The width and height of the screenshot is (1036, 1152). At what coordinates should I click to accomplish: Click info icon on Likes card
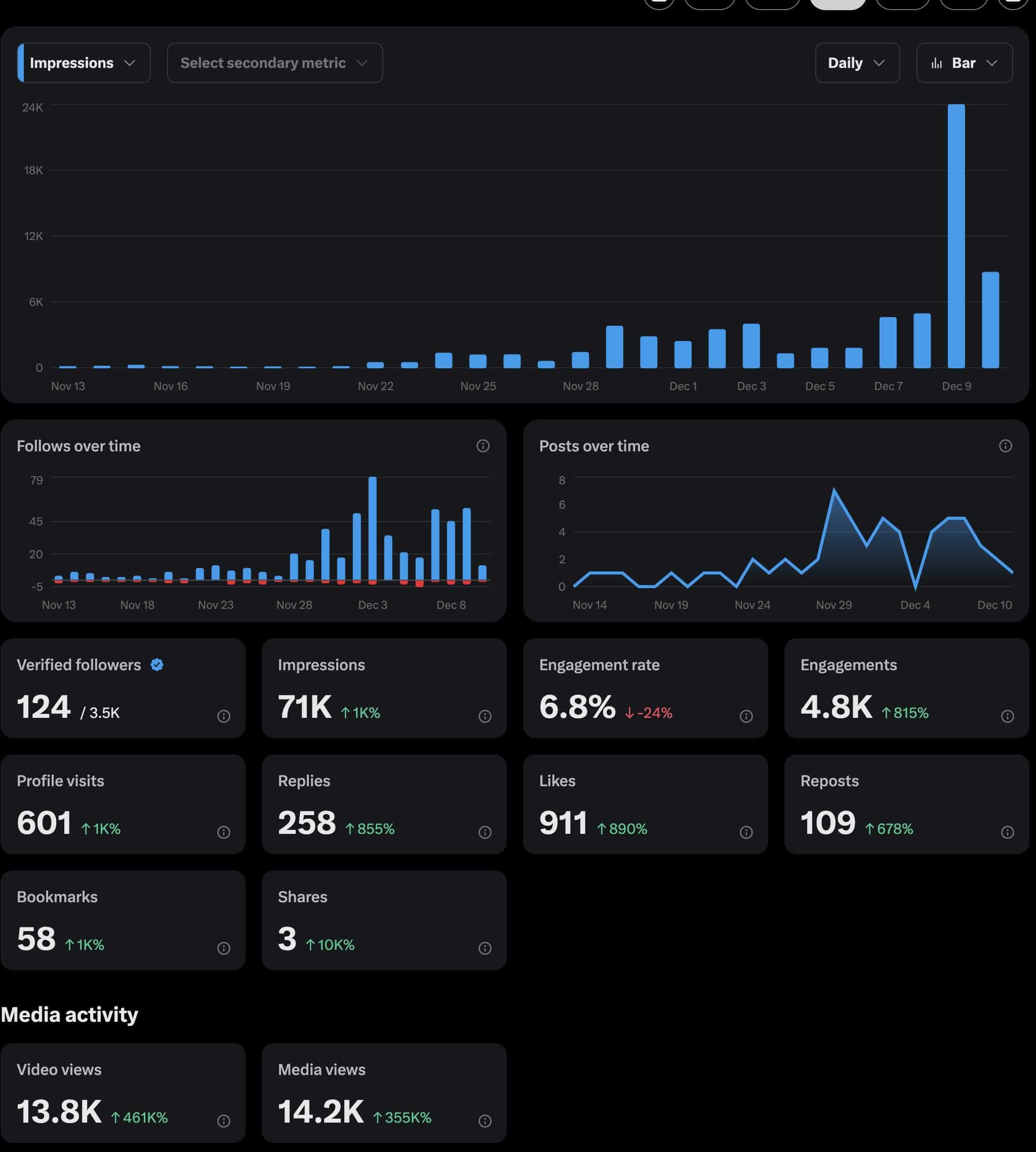746,832
